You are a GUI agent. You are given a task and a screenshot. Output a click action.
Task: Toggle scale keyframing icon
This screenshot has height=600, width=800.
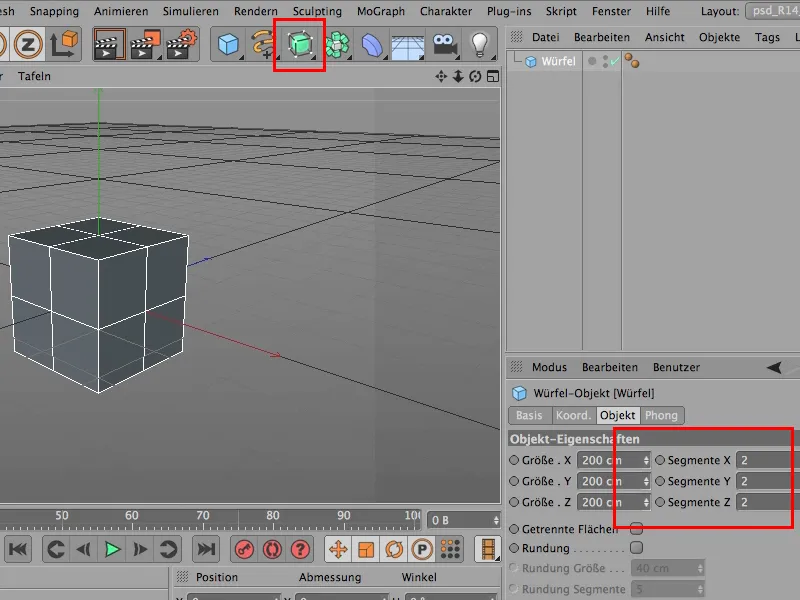pos(366,549)
